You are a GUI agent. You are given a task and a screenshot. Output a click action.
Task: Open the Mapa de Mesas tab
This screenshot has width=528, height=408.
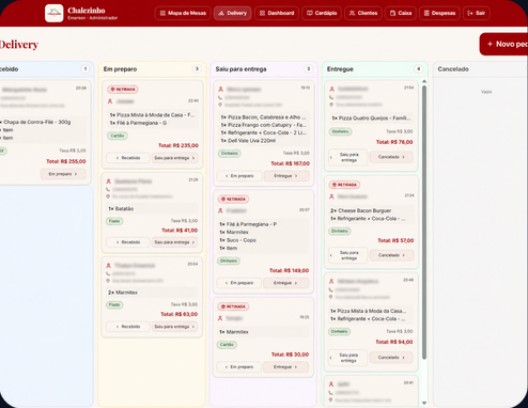pyautogui.click(x=183, y=13)
